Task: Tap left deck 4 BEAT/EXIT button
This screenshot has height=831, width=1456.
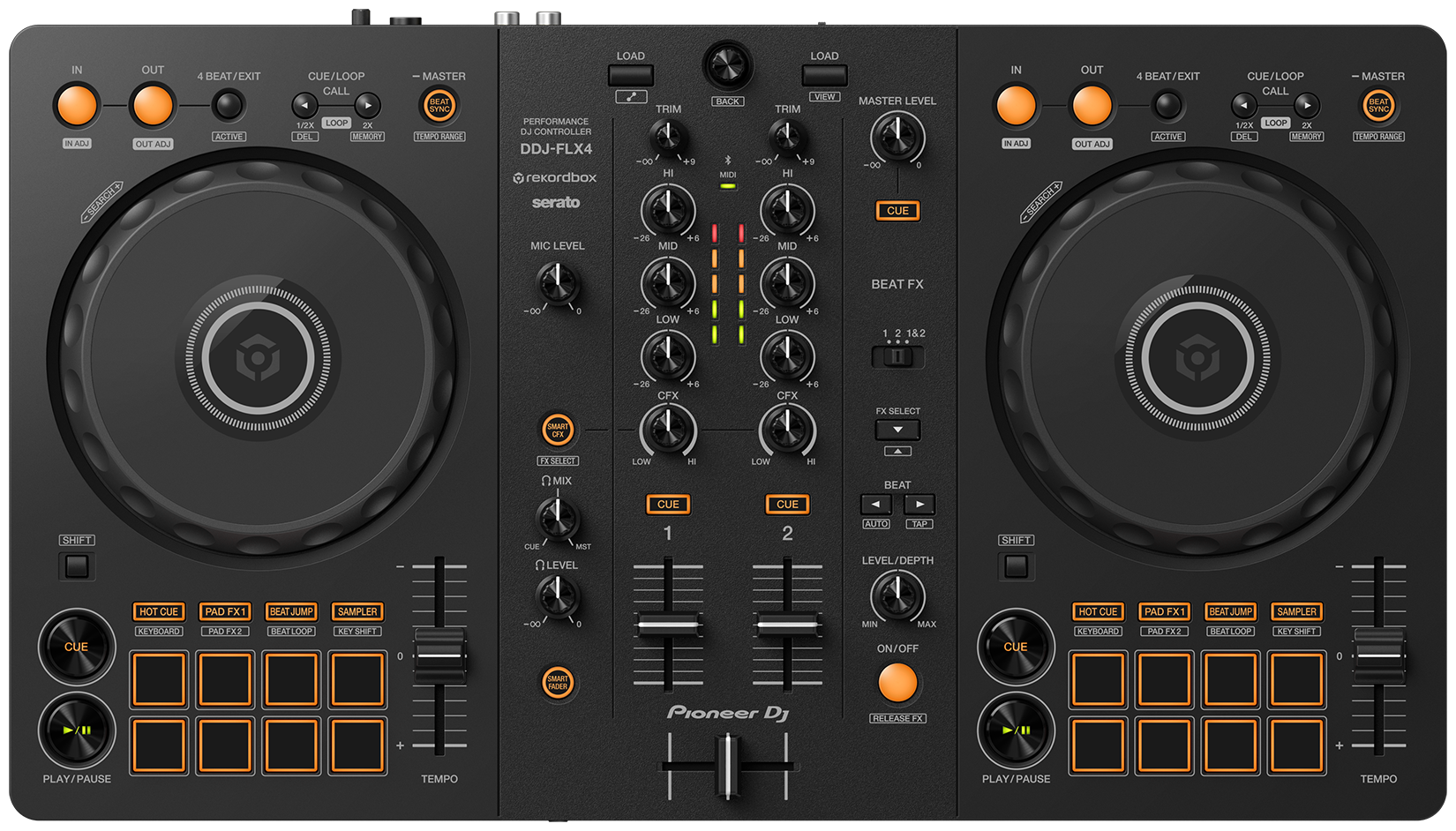Action: click(229, 106)
